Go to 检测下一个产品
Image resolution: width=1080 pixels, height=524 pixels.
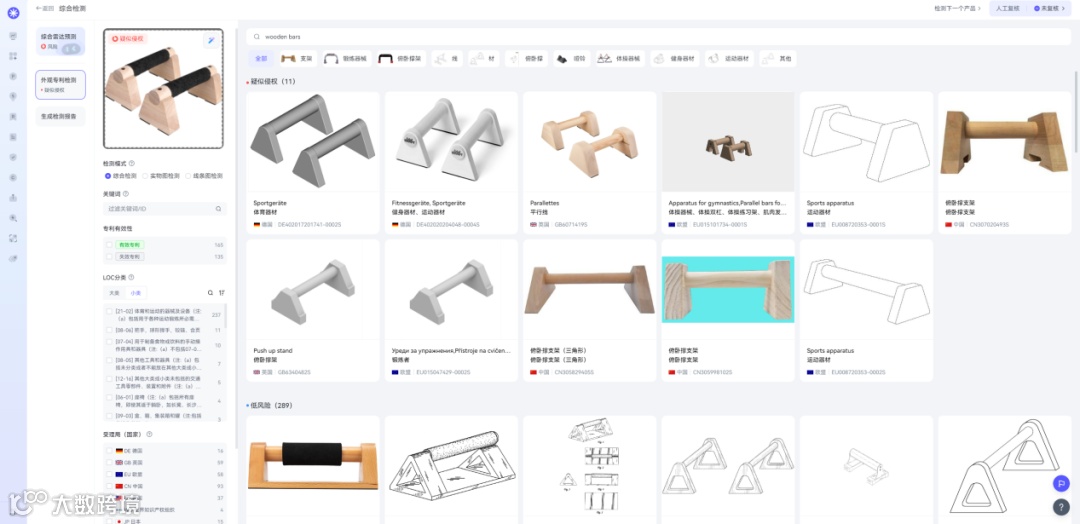(x=957, y=8)
